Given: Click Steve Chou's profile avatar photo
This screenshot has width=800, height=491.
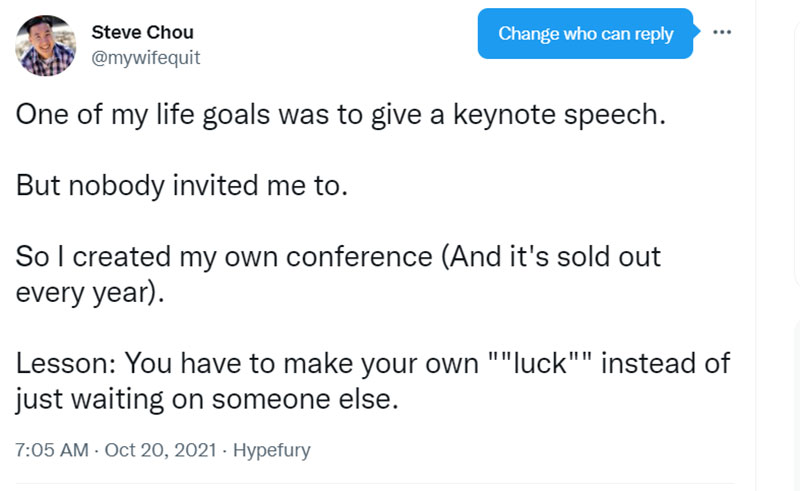Looking at the screenshot, I should tap(46, 46).
